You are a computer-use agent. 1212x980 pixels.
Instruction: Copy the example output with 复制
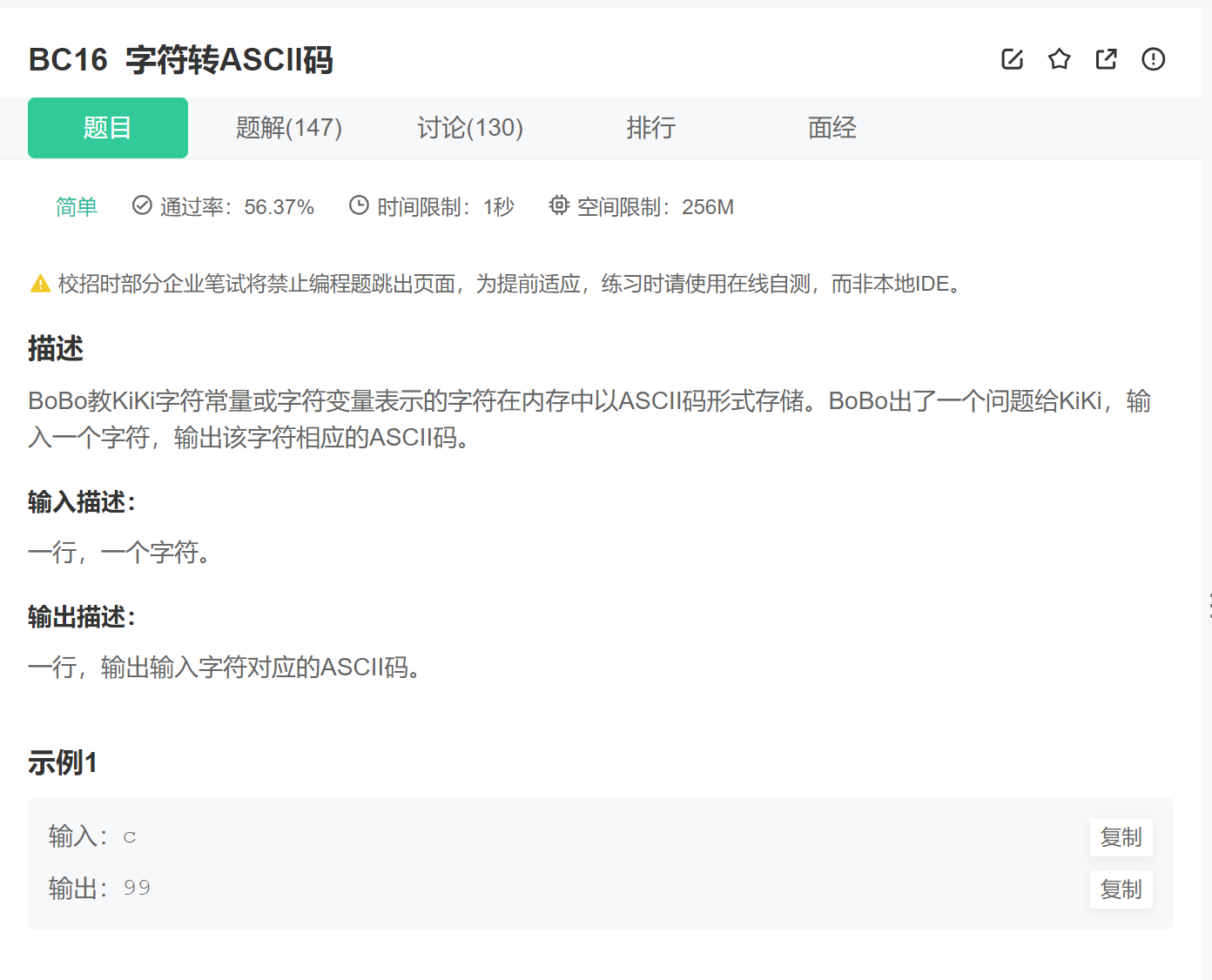coord(1121,889)
